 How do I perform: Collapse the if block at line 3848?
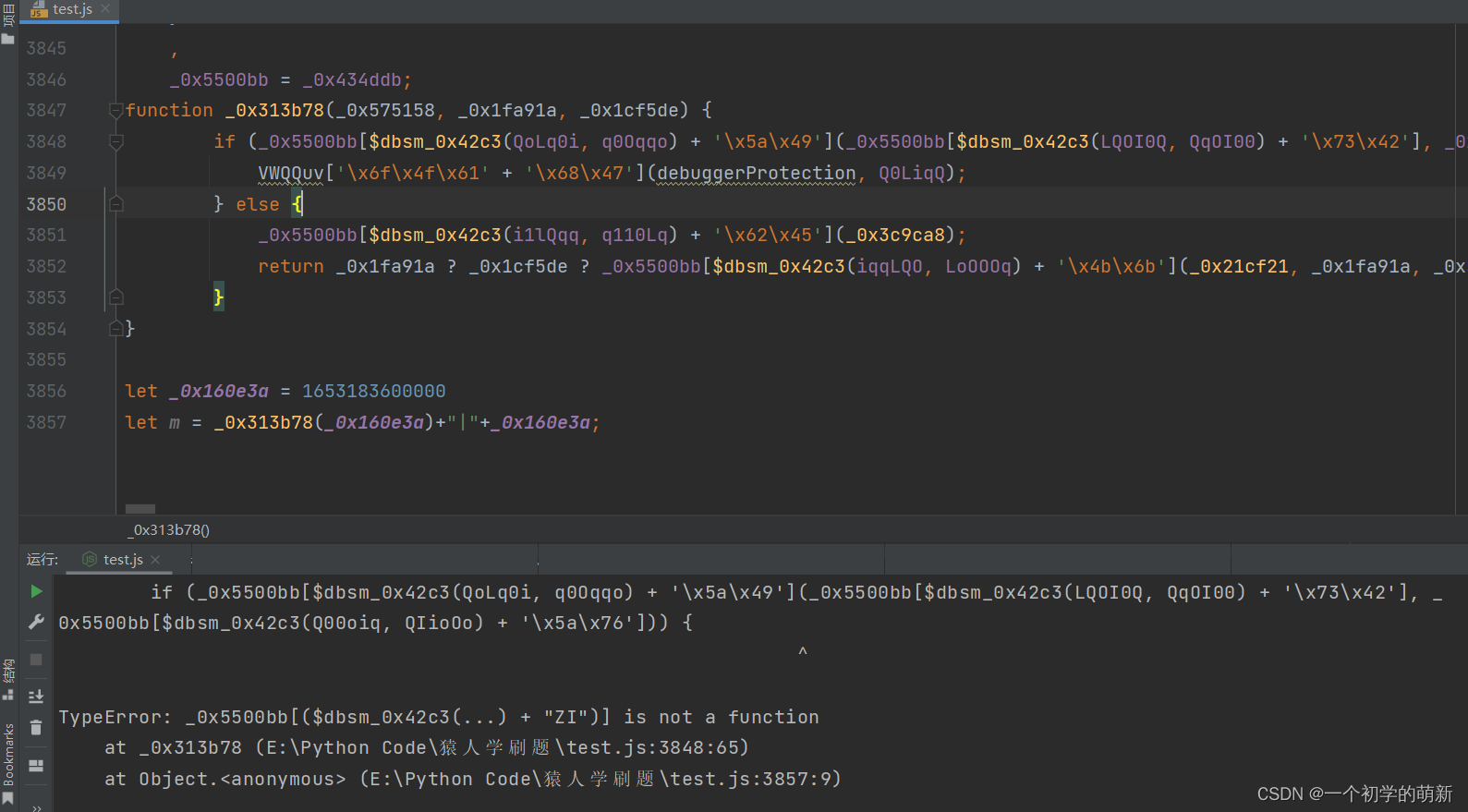(x=116, y=142)
